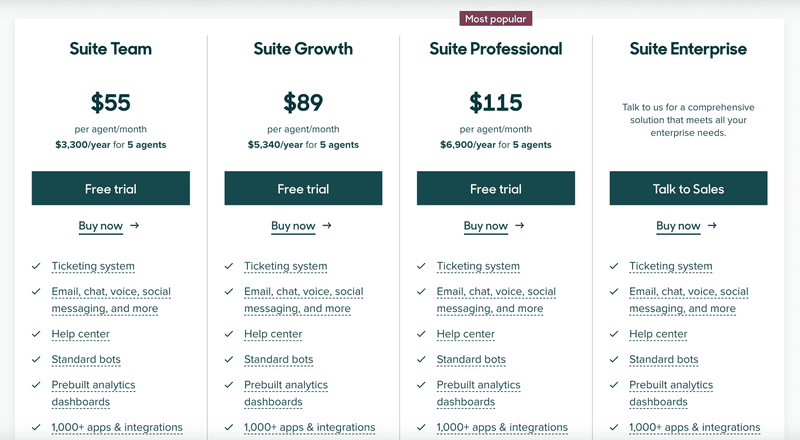Click Free trial button under Suite Team

[111, 189]
